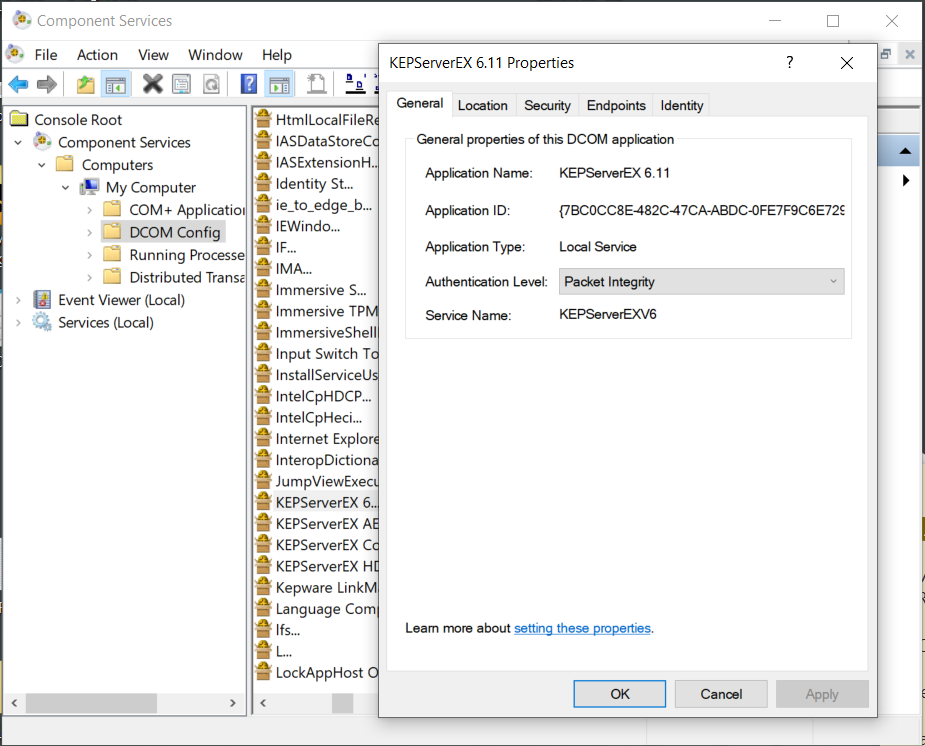Click the Refresh toolbar icon
This screenshot has width=925, height=746.
[x=211, y=84]
